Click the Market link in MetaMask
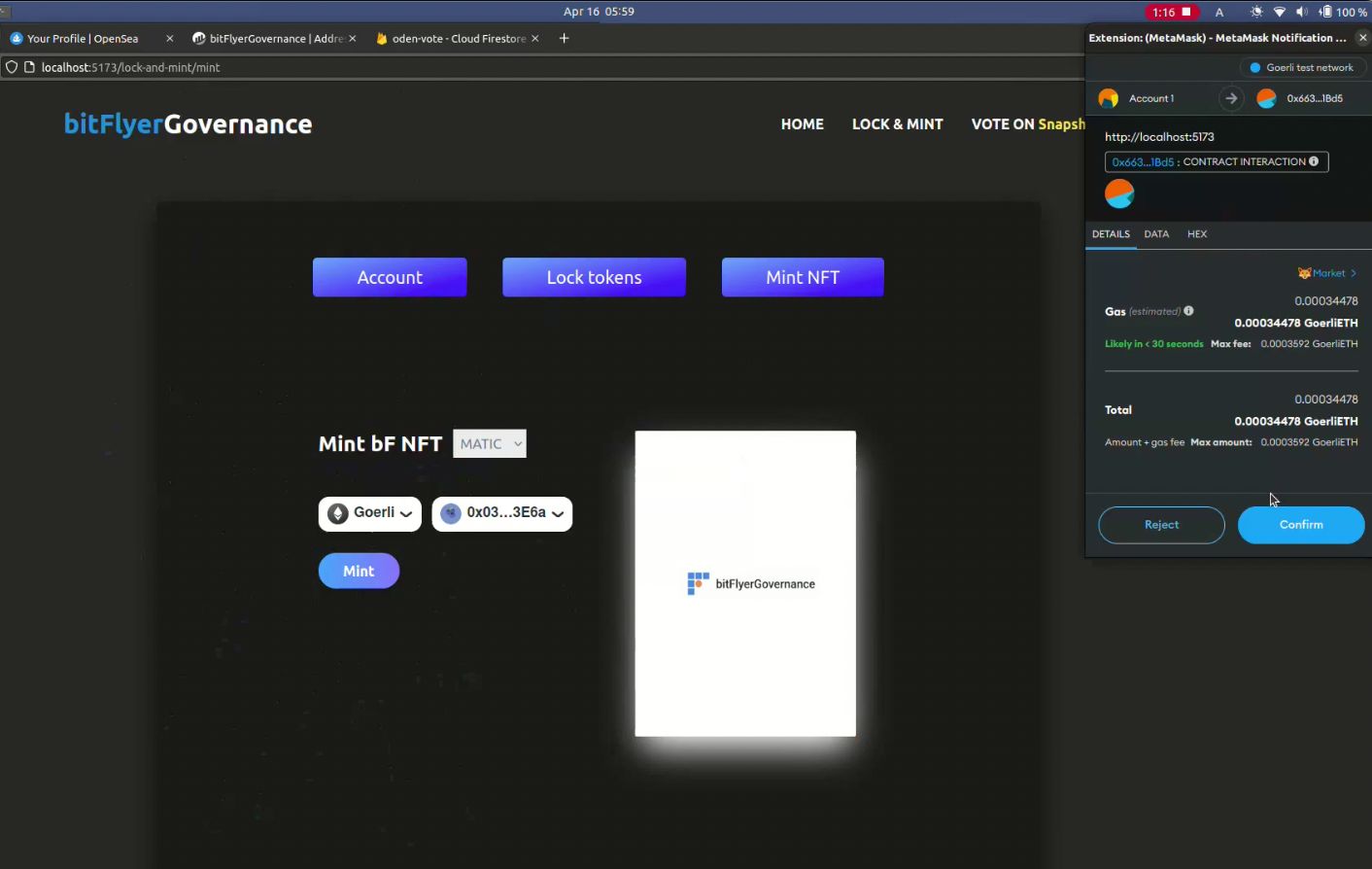This screenshot has width=1372, height=869. tap(1328, 273)
